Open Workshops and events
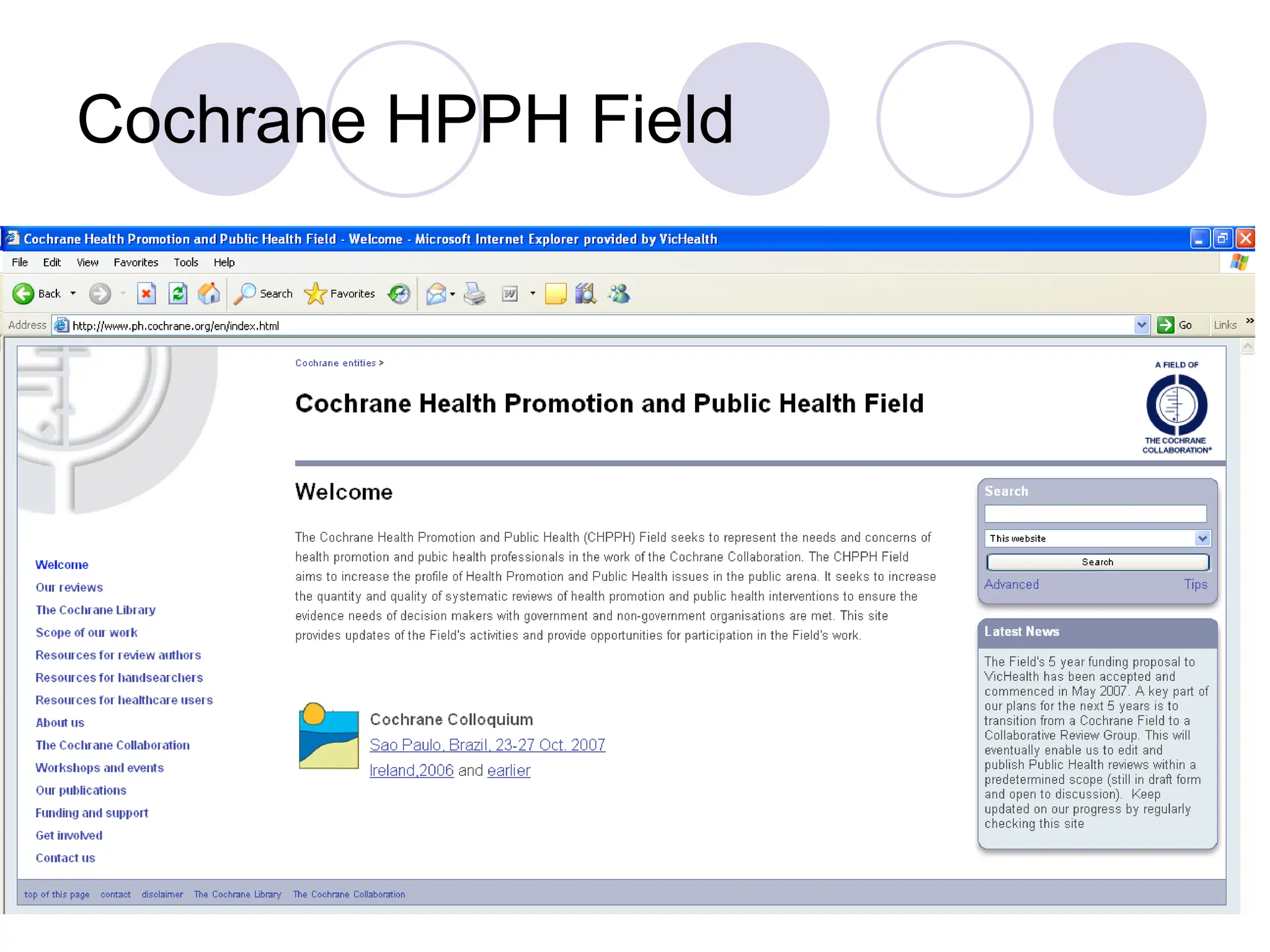 point(99,768)
